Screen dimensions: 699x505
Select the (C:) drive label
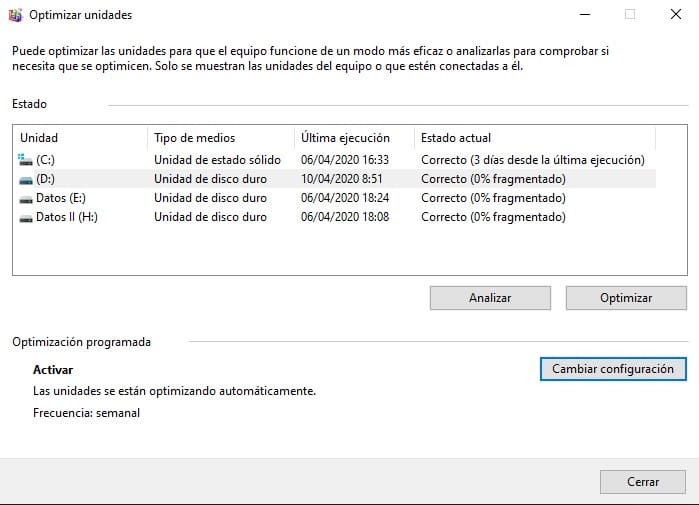click(45, 160)
